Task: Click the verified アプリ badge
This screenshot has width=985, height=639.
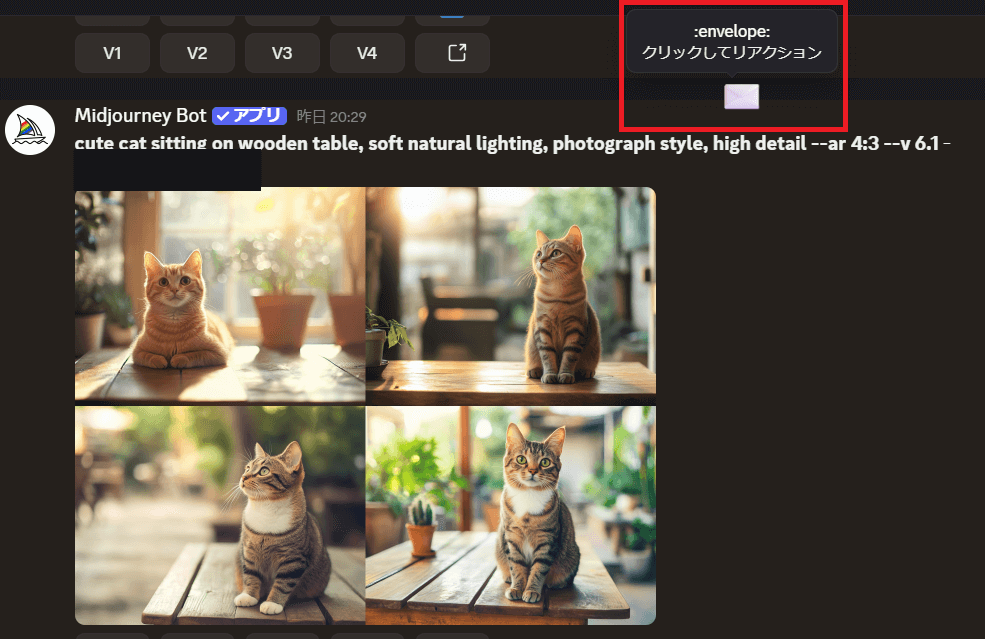Action: 249,116
